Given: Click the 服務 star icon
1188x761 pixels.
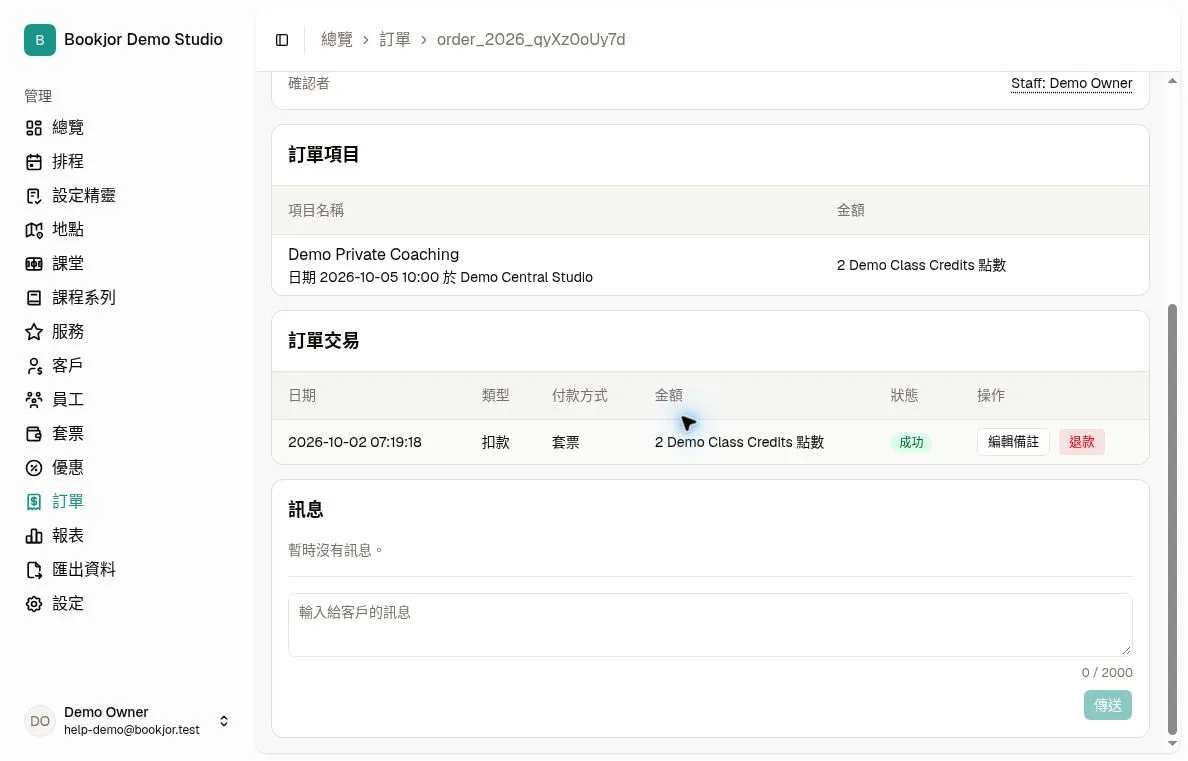Looking at the screenshot, I should [x=33, y=331].
